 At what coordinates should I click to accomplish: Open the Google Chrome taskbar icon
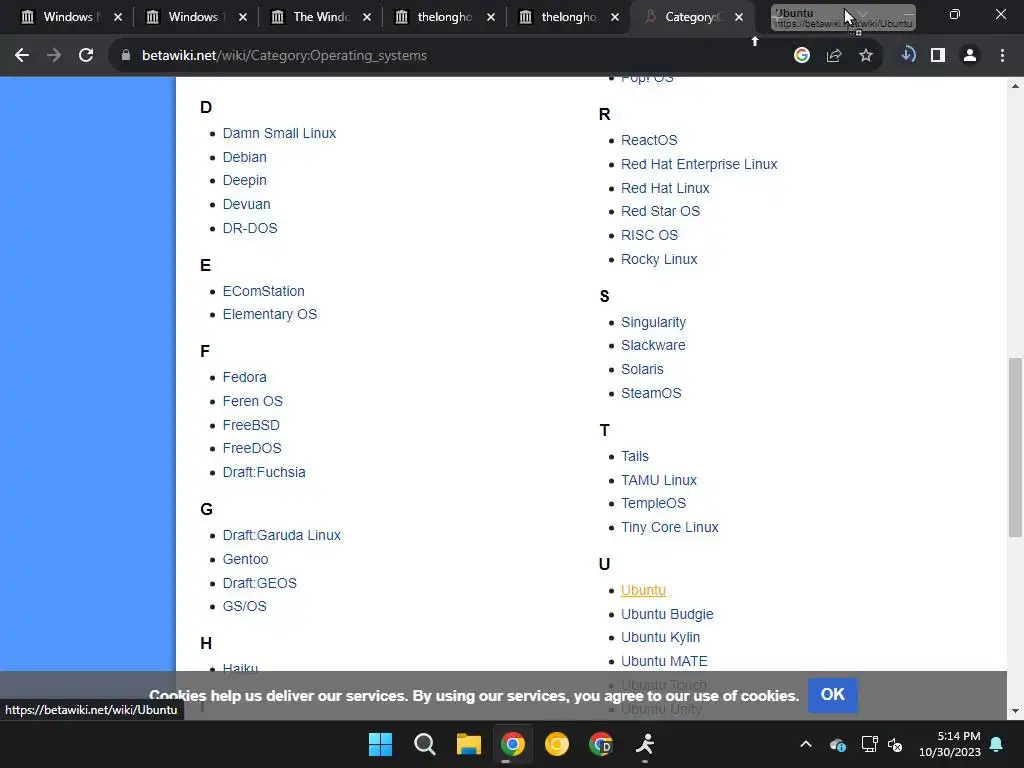pos(513,744)
